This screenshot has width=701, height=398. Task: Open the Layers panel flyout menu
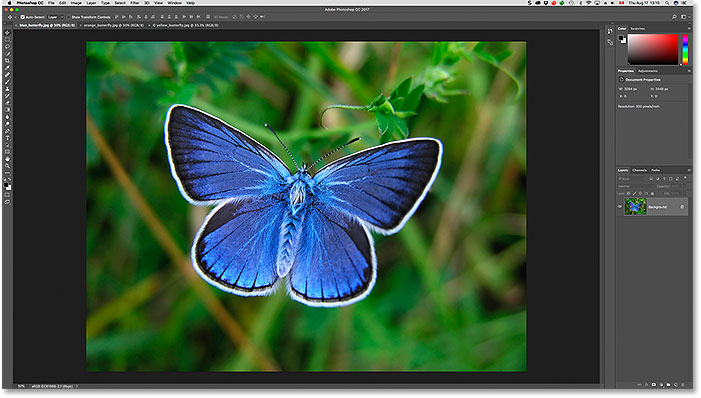(x=689, y=170)
